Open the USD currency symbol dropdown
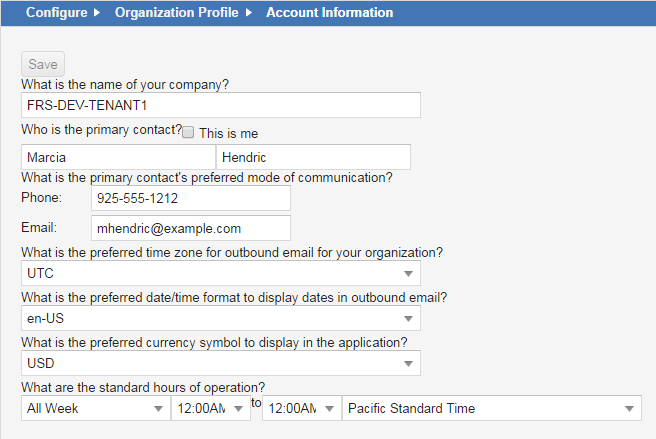The width and height of the screenshot is (656, 439). click(x=221, y=363)
